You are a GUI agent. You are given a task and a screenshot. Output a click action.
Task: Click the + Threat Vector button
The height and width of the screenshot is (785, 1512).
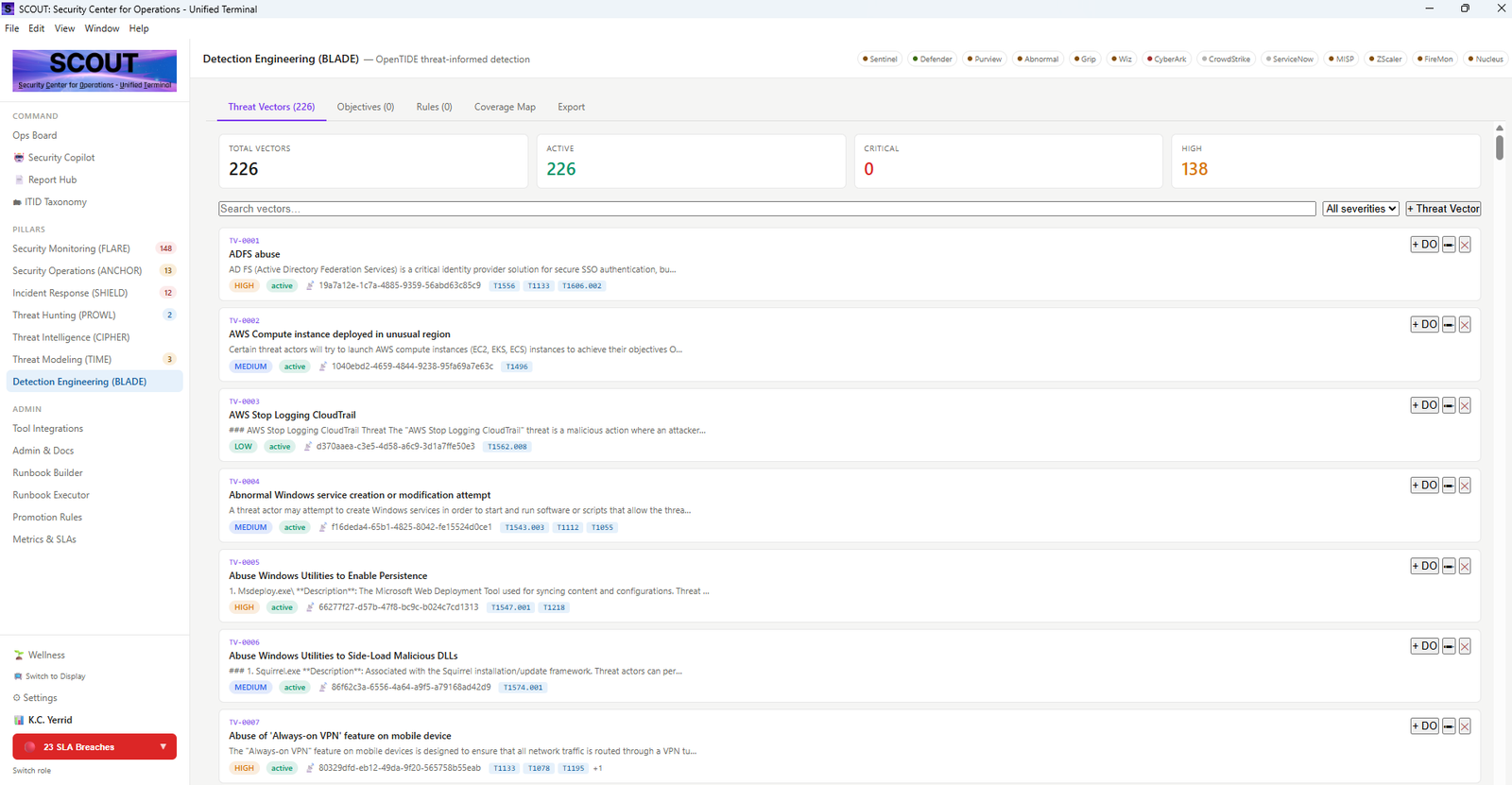[x=1443, y=209]
